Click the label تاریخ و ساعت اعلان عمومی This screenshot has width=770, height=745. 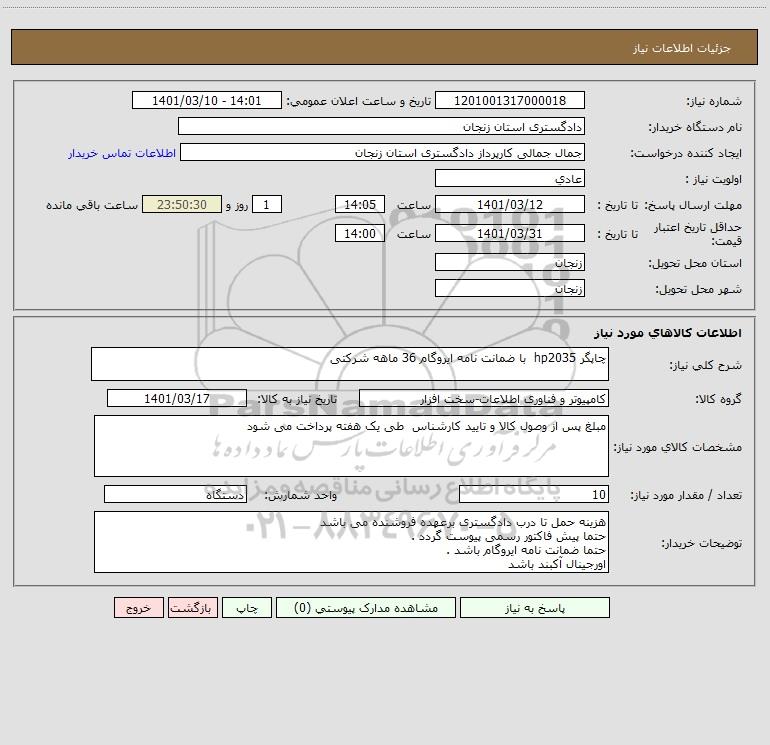[x=359, y=101]
